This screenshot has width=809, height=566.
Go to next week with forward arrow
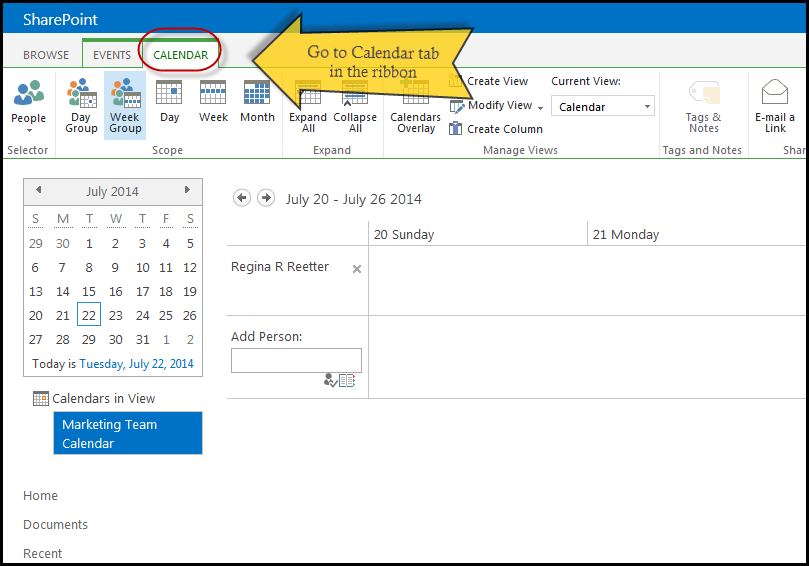pyautogui.click(x=266, y=198)
